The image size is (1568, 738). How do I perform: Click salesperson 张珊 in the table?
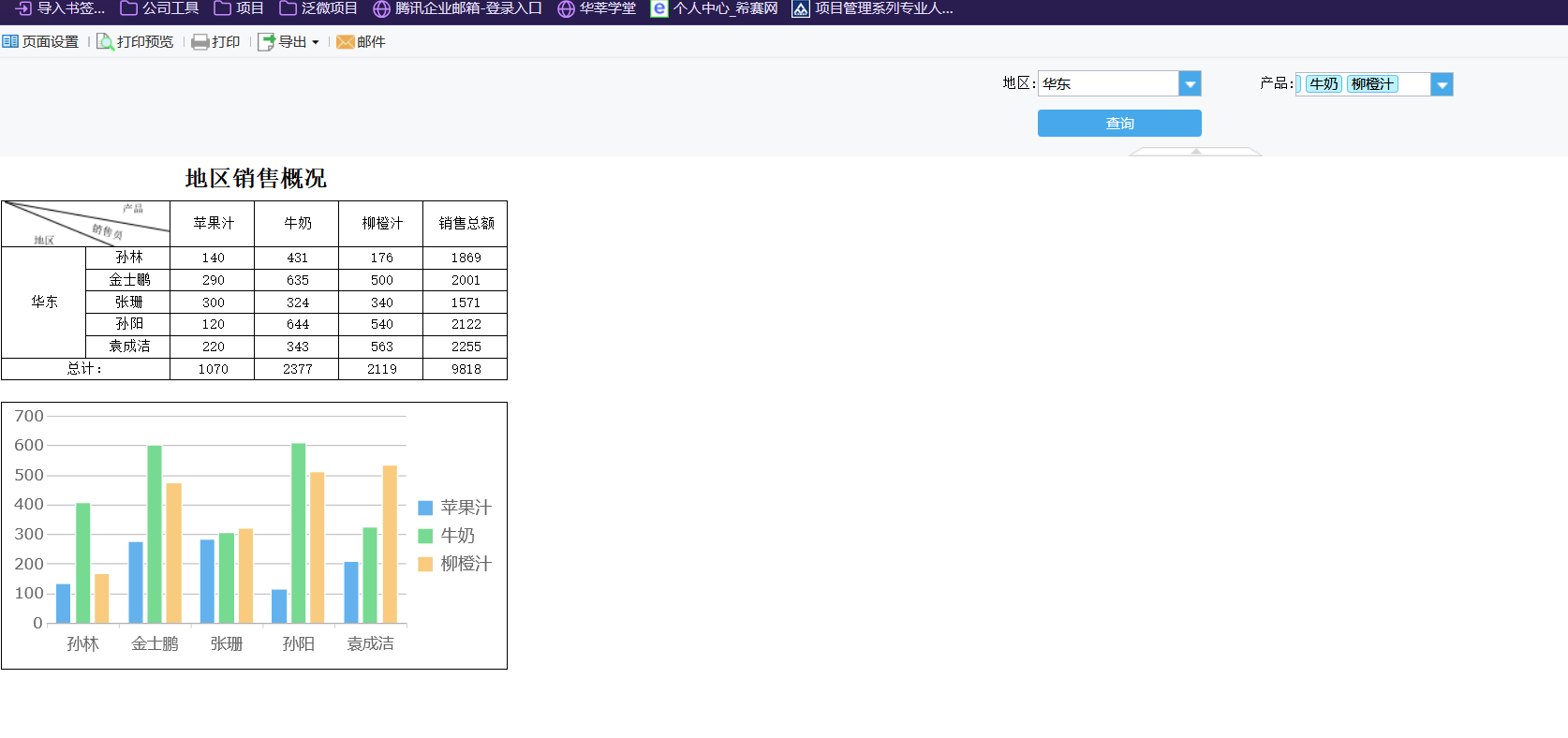[x=128, y=303]
